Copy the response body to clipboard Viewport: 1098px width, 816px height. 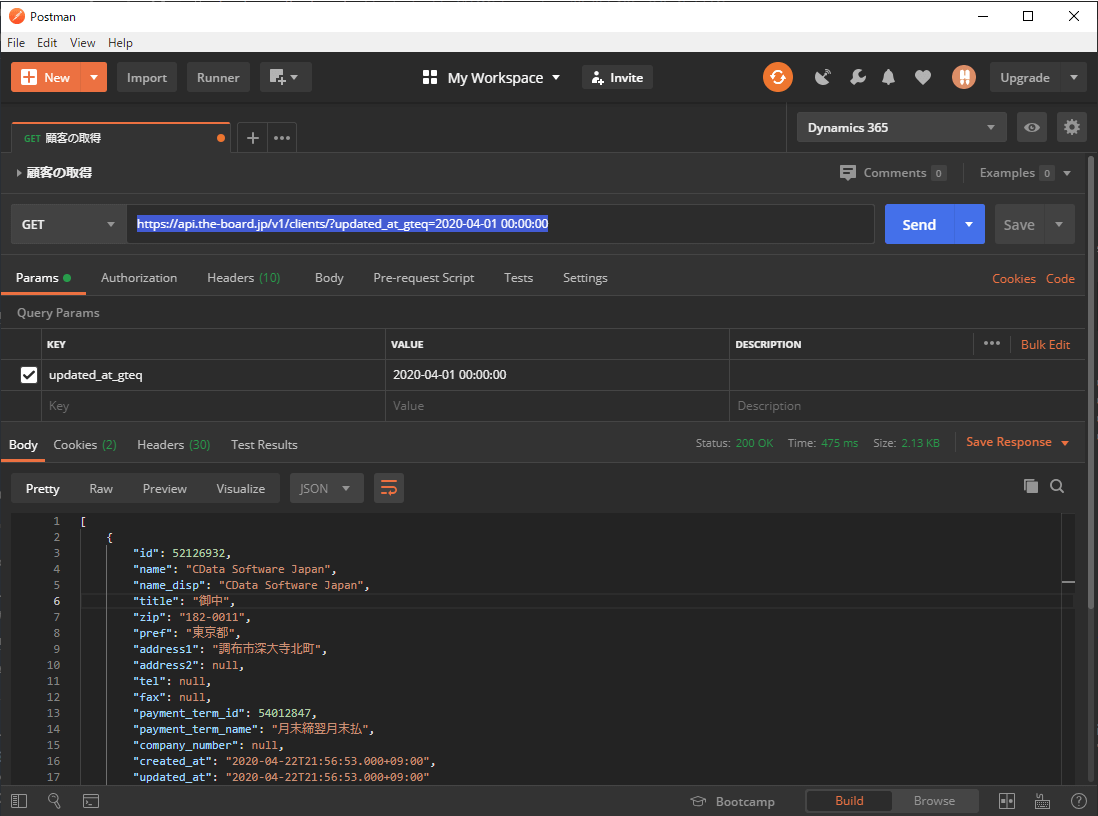pos(1031,486)
